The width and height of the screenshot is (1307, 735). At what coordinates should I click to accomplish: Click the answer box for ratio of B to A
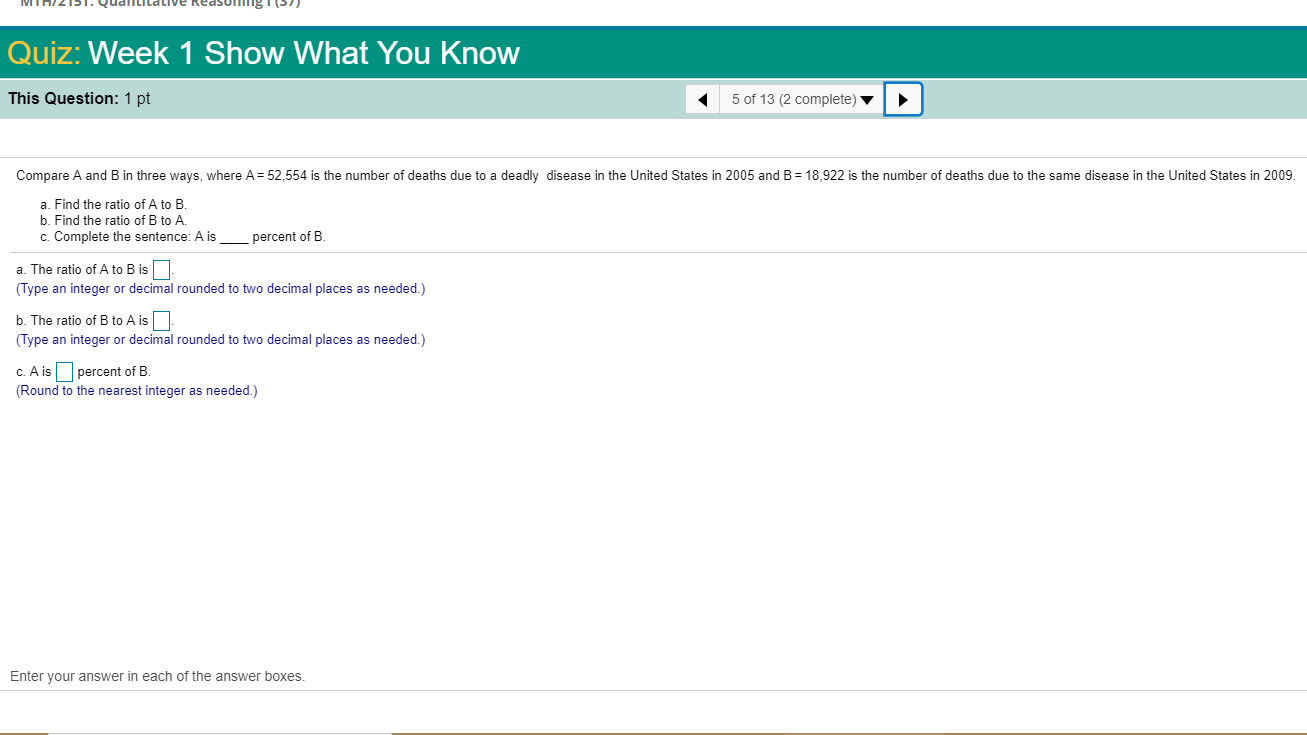[161, 321]
